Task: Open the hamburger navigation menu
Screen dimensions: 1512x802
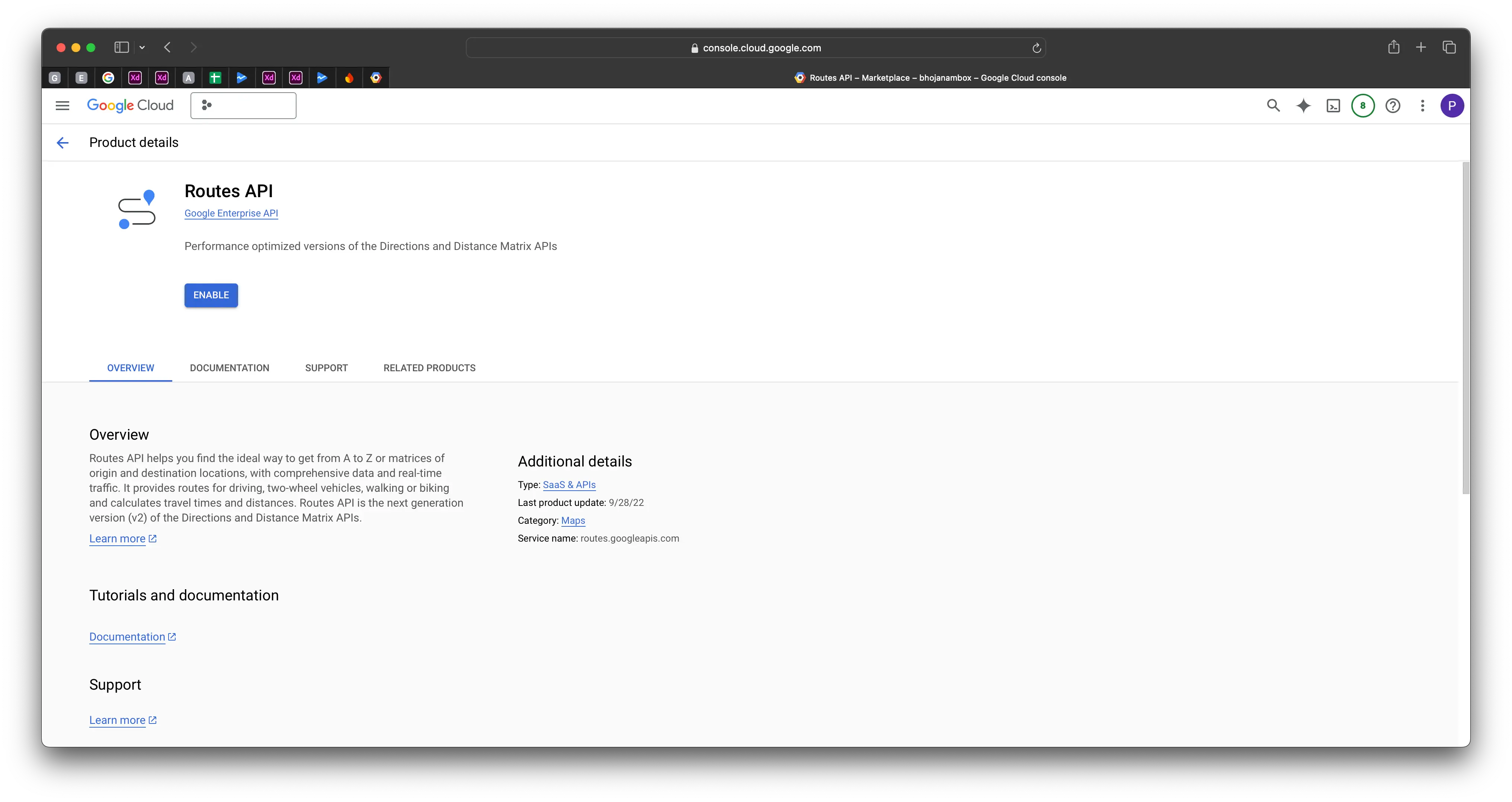Action: click(62, 106)
